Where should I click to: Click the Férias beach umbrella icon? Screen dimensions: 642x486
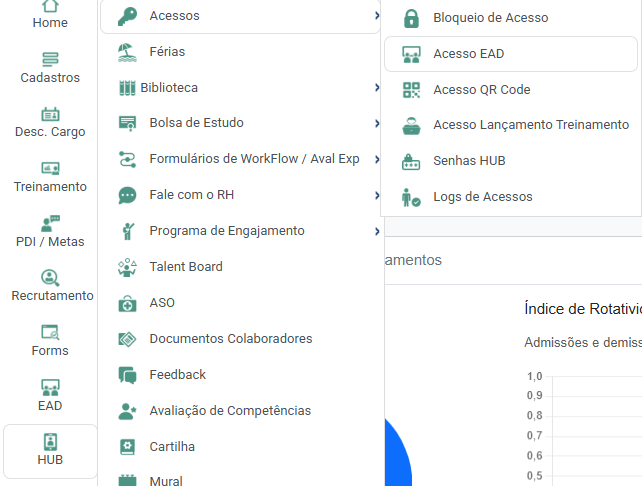click(x=127, y=51)
